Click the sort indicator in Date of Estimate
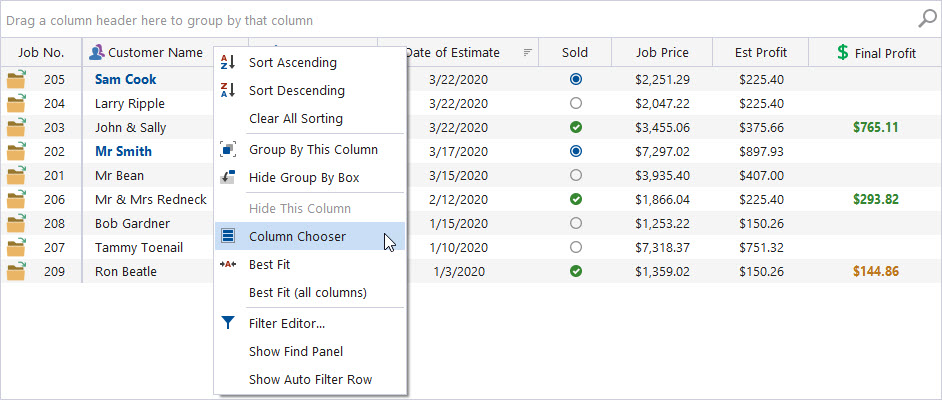This screenshot has width=942, height=400. (x=527, y=52)
